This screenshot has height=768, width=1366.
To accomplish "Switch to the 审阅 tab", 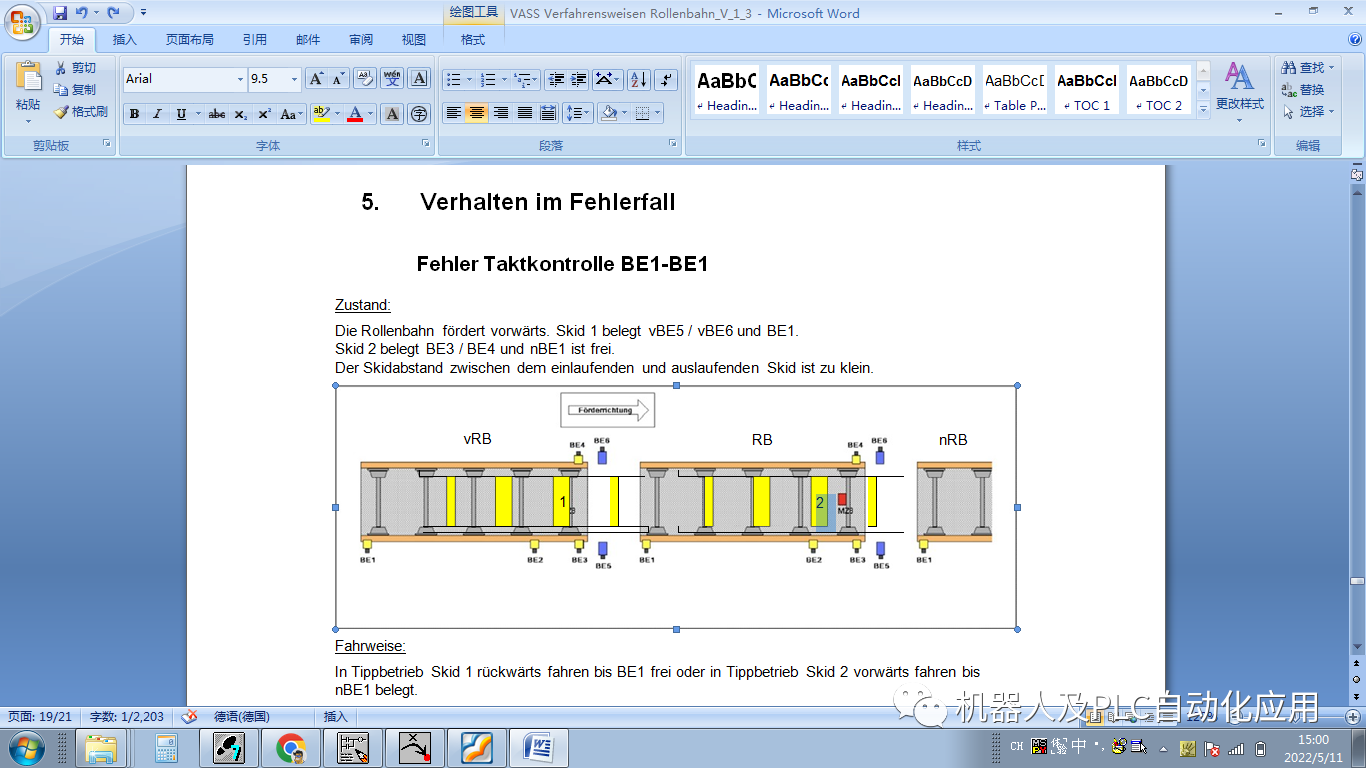I will 361,40.
